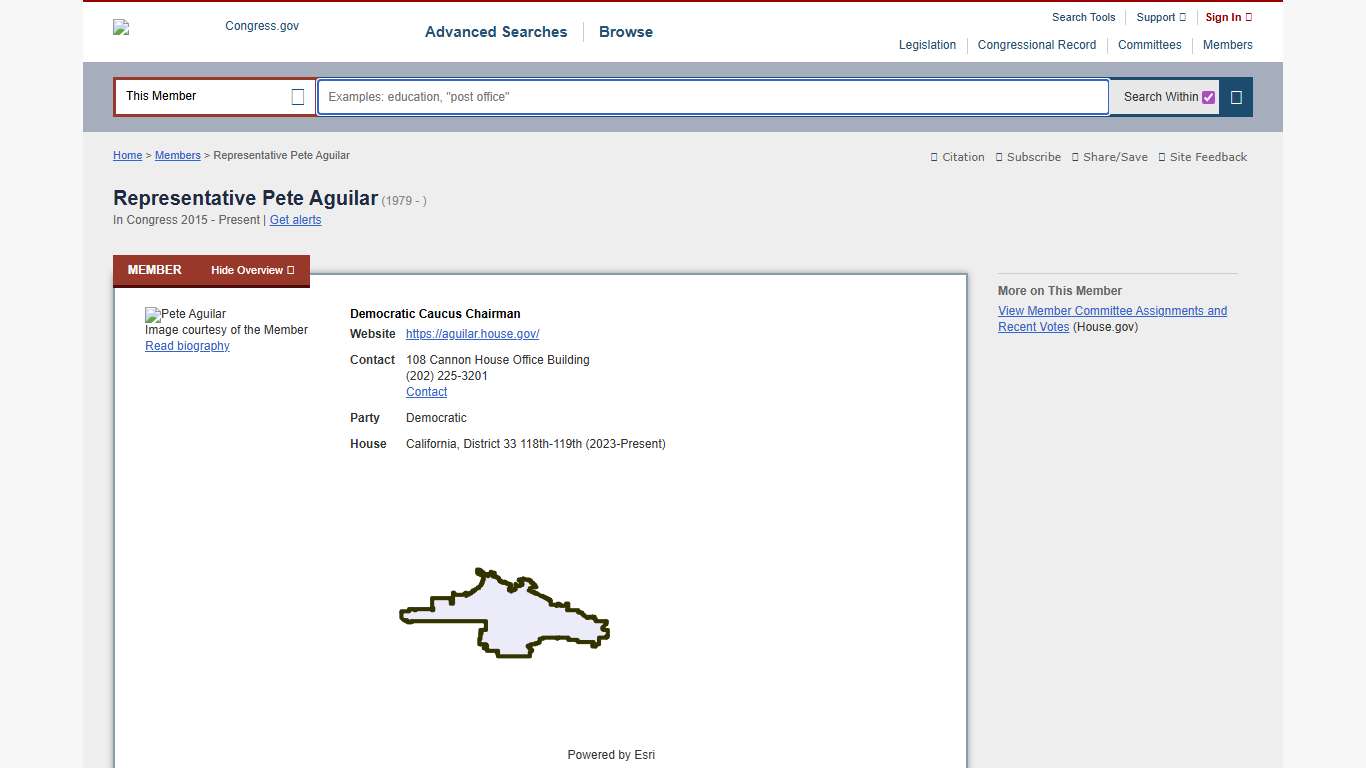Viewport: 1366px width, 768px height.
Task: Click Subscribe for this member
Action: (1028, 157)
